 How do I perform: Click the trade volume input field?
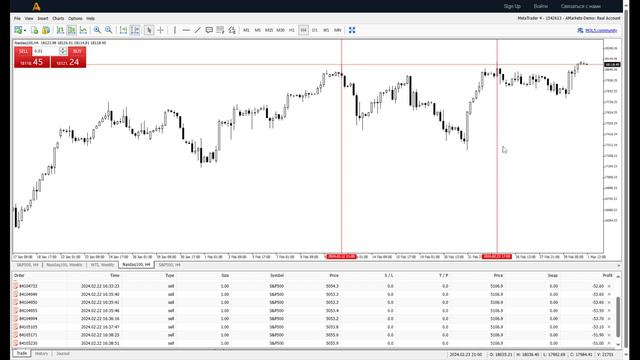pyautogui.click(x=46, y=51)
